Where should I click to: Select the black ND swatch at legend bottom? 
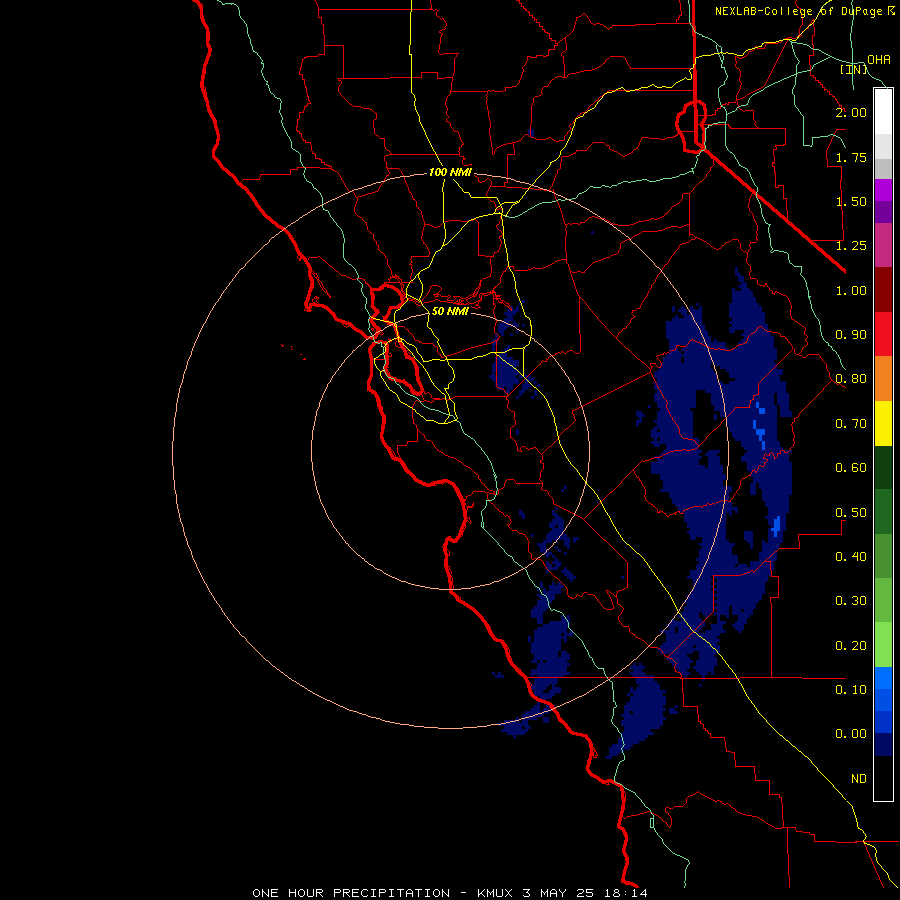(883, 778)
